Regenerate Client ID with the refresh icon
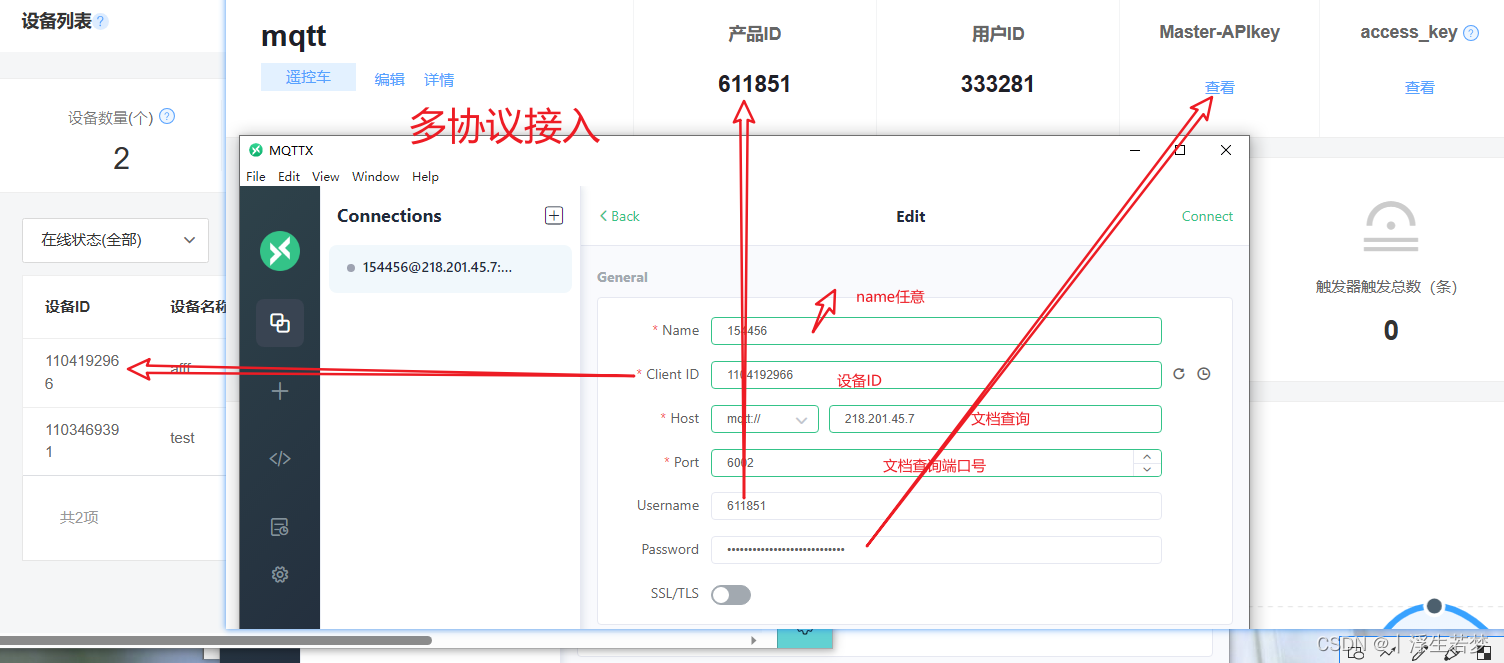The height and width of the screenshot is (663, 1504). (x=1179, y=374)
